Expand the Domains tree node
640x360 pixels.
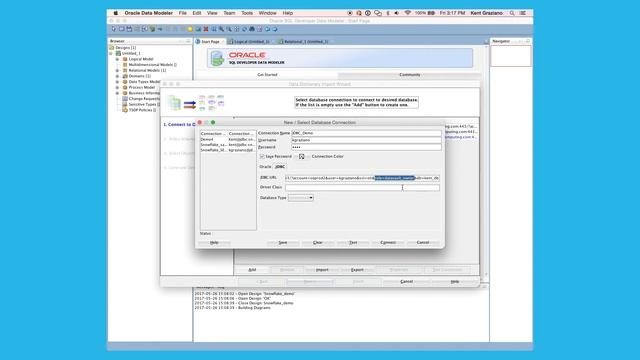[x=118, y=76]
